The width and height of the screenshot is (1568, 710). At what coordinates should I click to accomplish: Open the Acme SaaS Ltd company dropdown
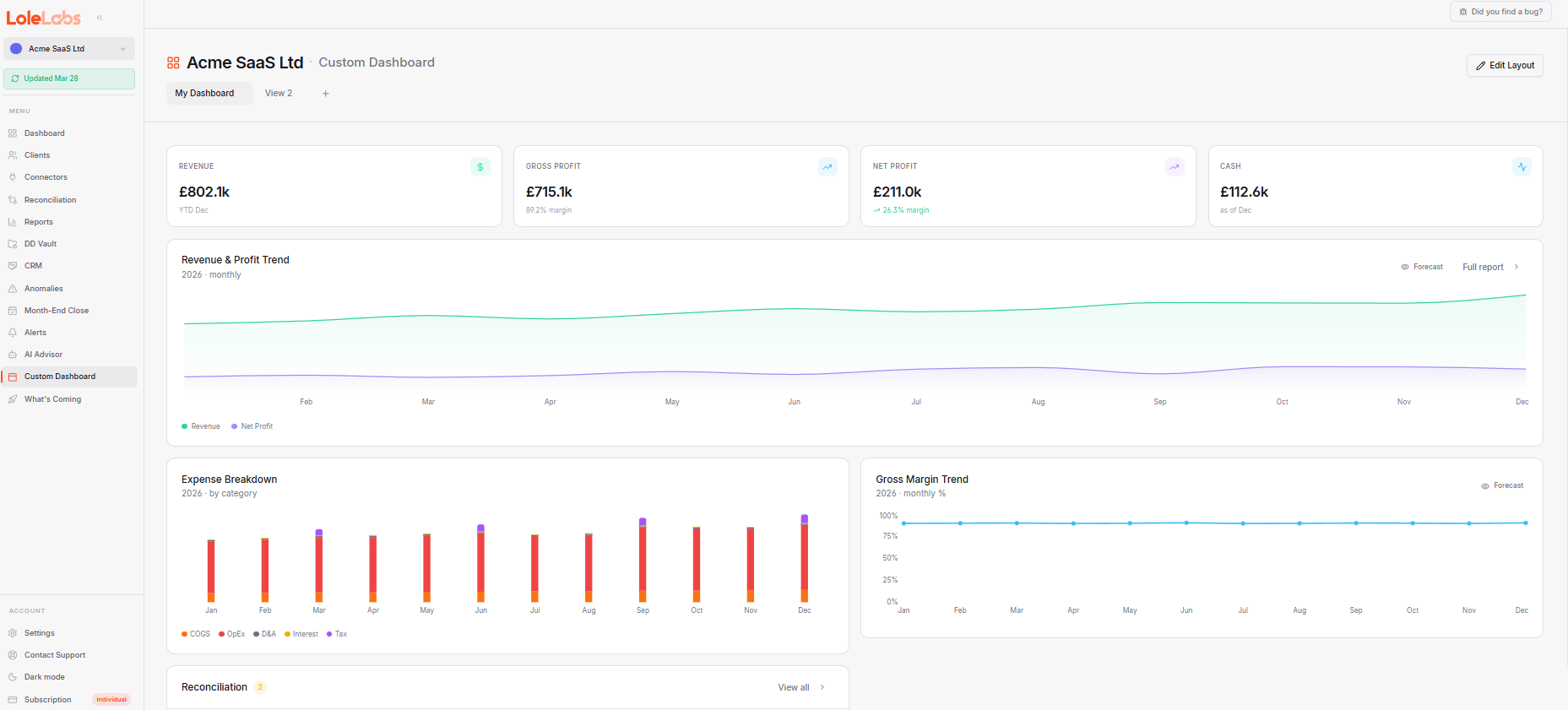coord(69,49)
